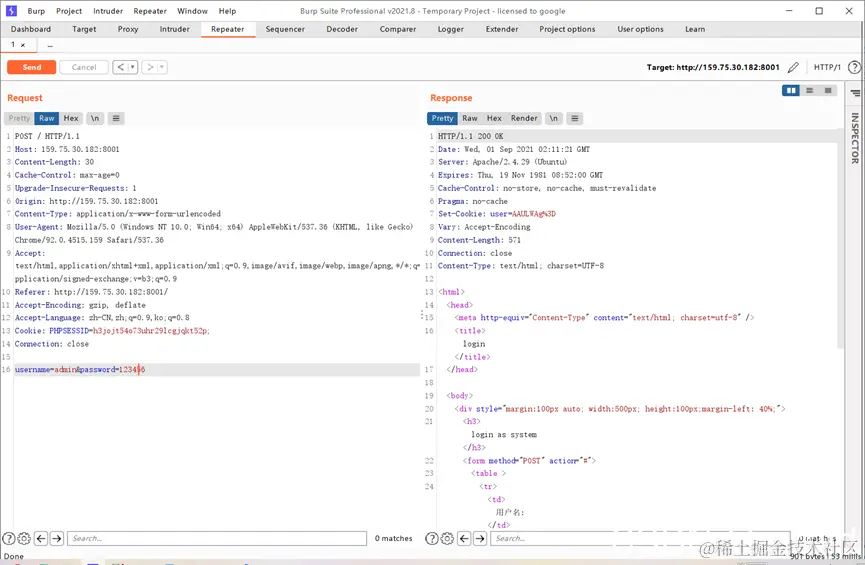This screenshot has width=865, height=565.
Task: Go to previous match in request search
Action: [41, 539]
